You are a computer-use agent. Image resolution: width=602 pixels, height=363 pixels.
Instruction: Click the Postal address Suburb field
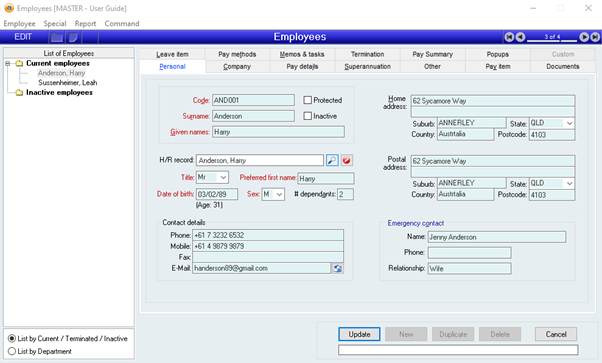(x=471, y=183)
